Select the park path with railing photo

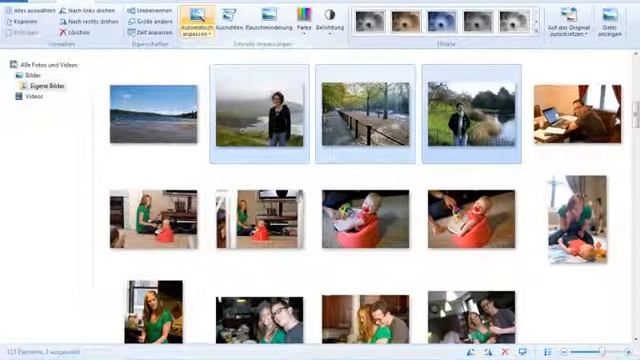[365, 114]
